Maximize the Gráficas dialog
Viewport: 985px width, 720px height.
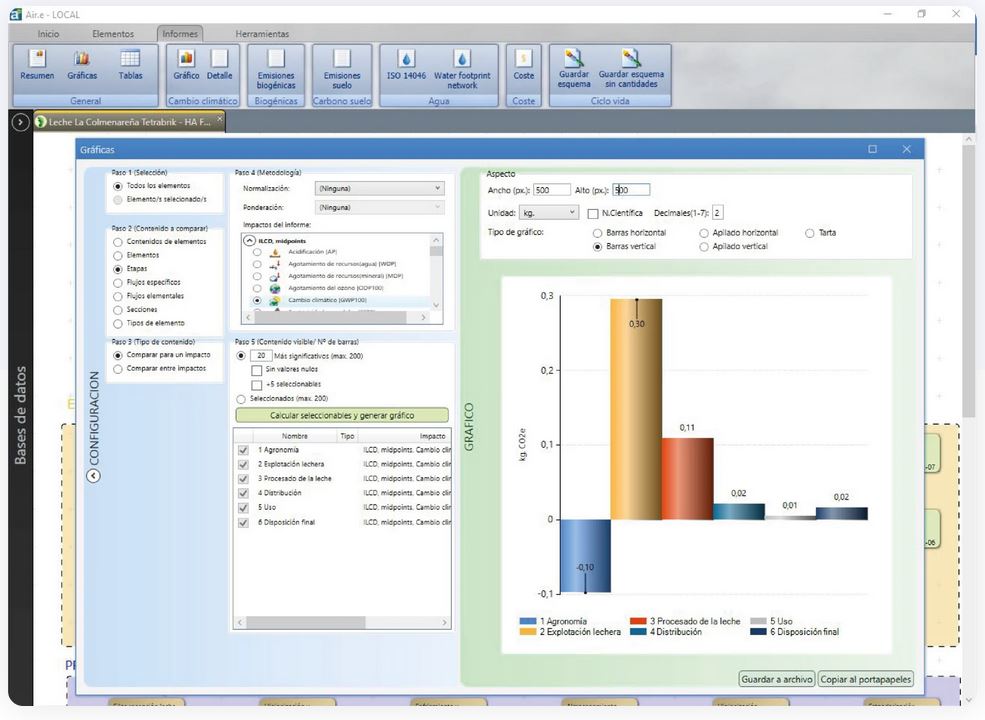pos(873,149)
